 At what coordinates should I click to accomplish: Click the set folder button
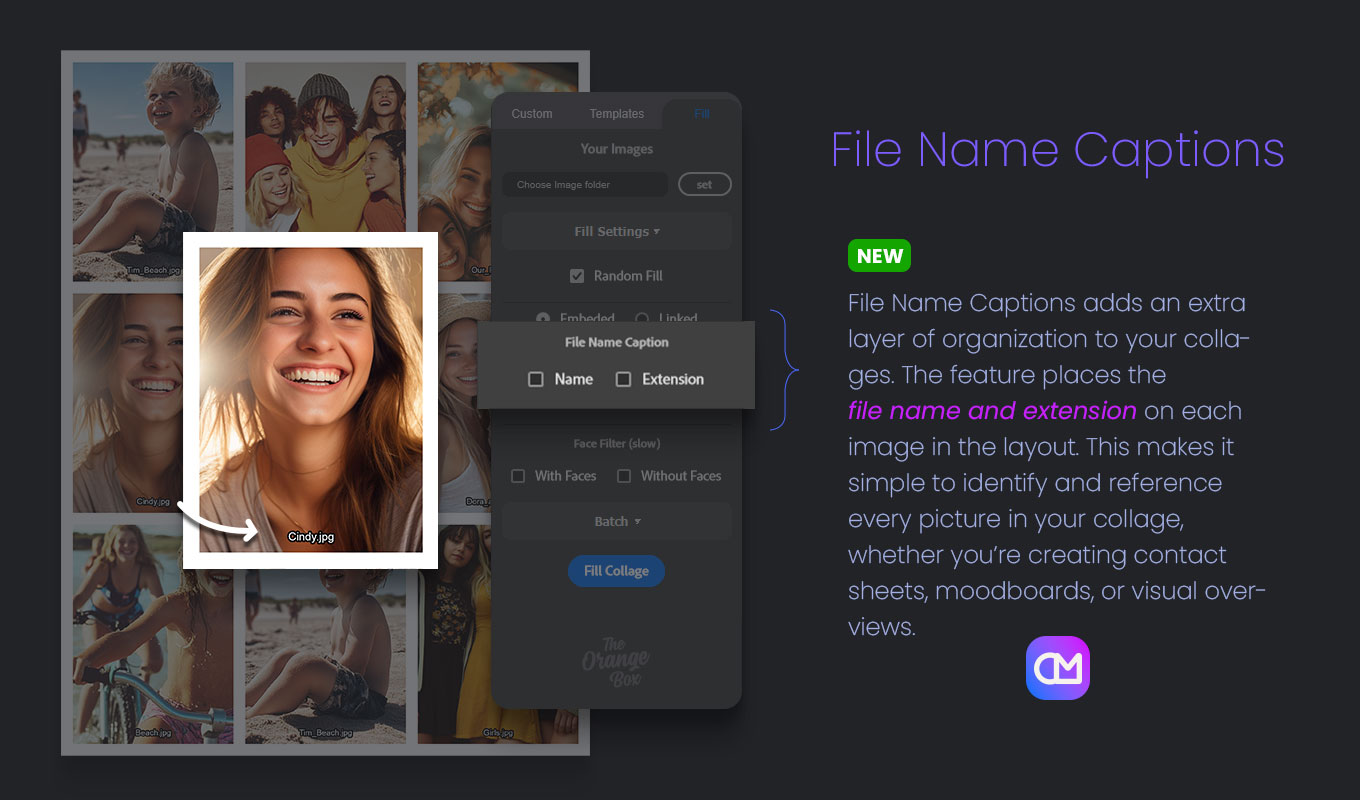click(x=704, y=185)
